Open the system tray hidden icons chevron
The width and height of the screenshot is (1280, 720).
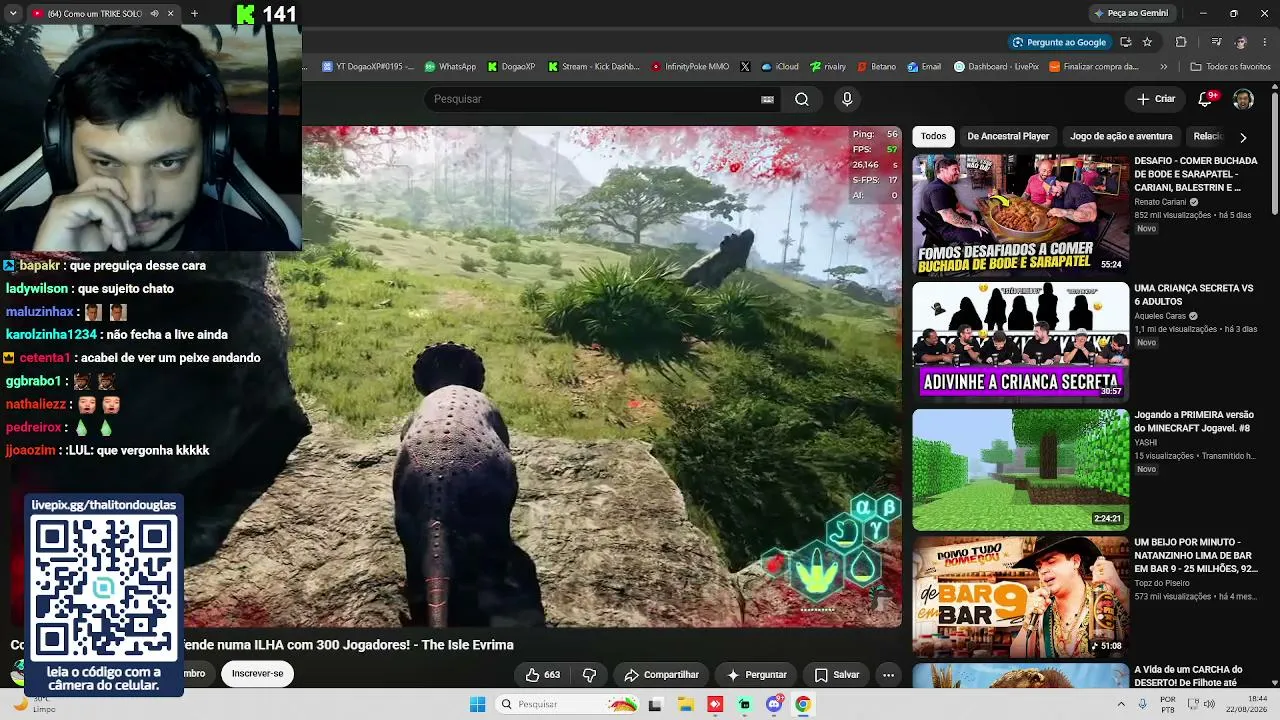[1121, 704]
